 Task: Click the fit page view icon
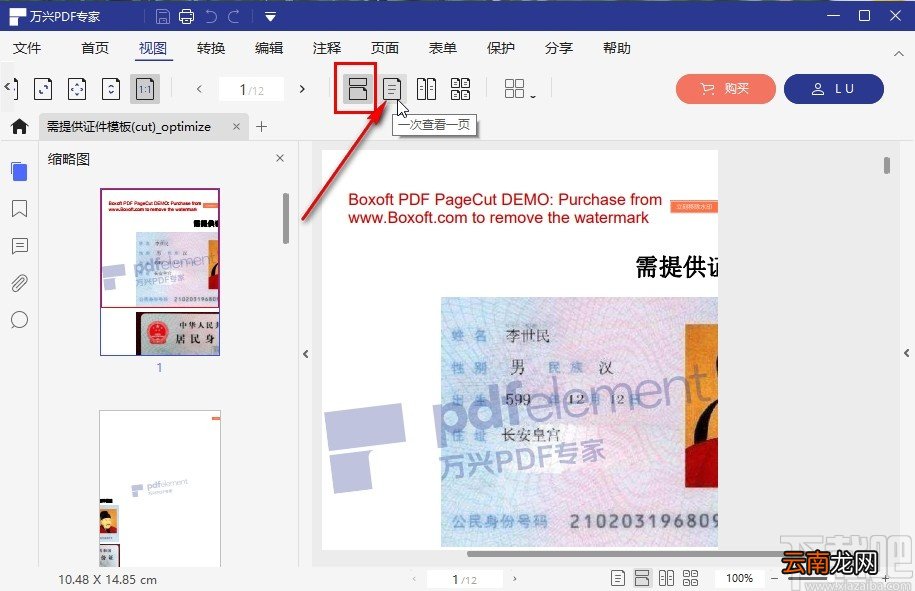[x=77, y=89]
